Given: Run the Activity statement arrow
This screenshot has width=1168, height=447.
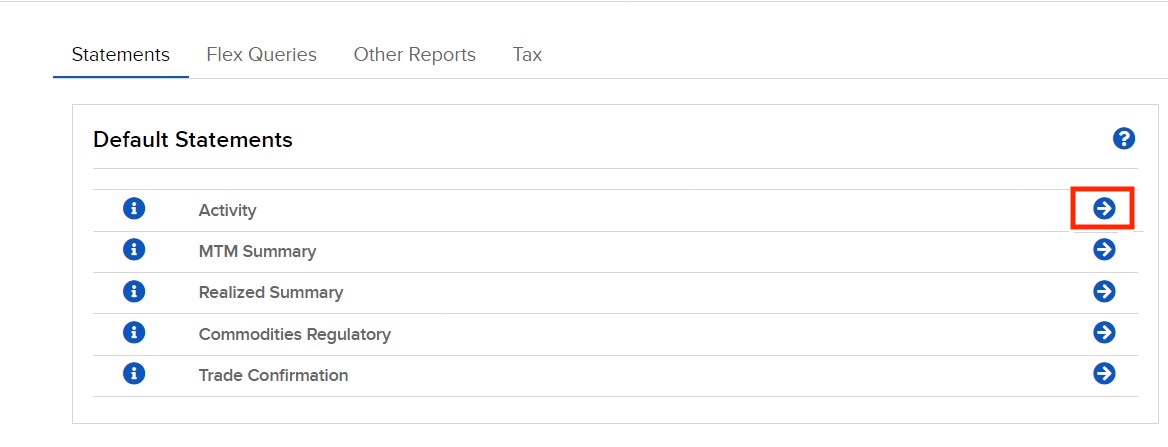Looking at the screenshot, I should [1104, 209].
